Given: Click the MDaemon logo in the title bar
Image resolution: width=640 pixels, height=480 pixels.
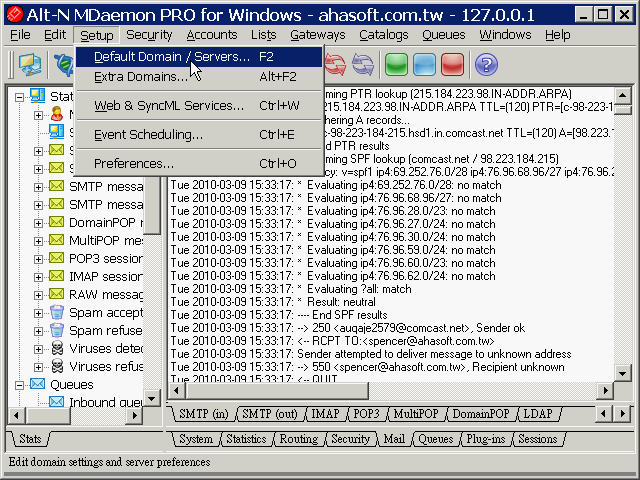Looking at the screenshot, I should [15, 15].
